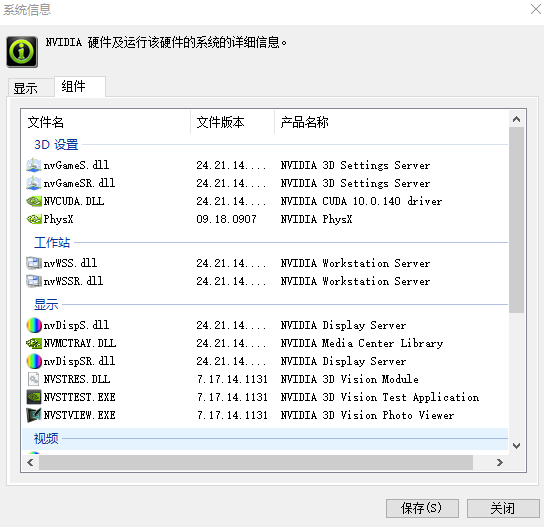Click the NVSTVIEW.EXE photo viewer icon

34,415
